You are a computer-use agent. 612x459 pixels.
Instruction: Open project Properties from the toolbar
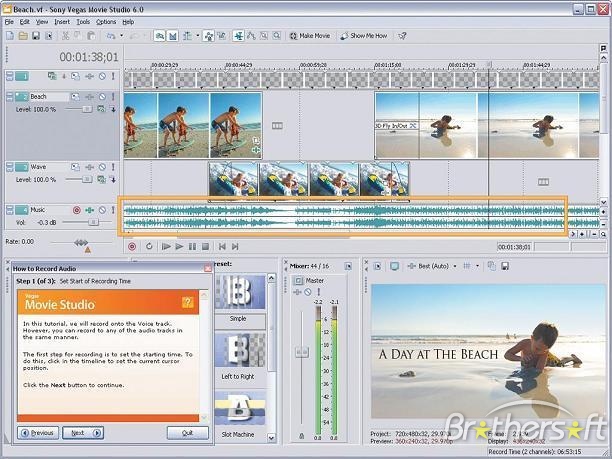pos(49,36)
